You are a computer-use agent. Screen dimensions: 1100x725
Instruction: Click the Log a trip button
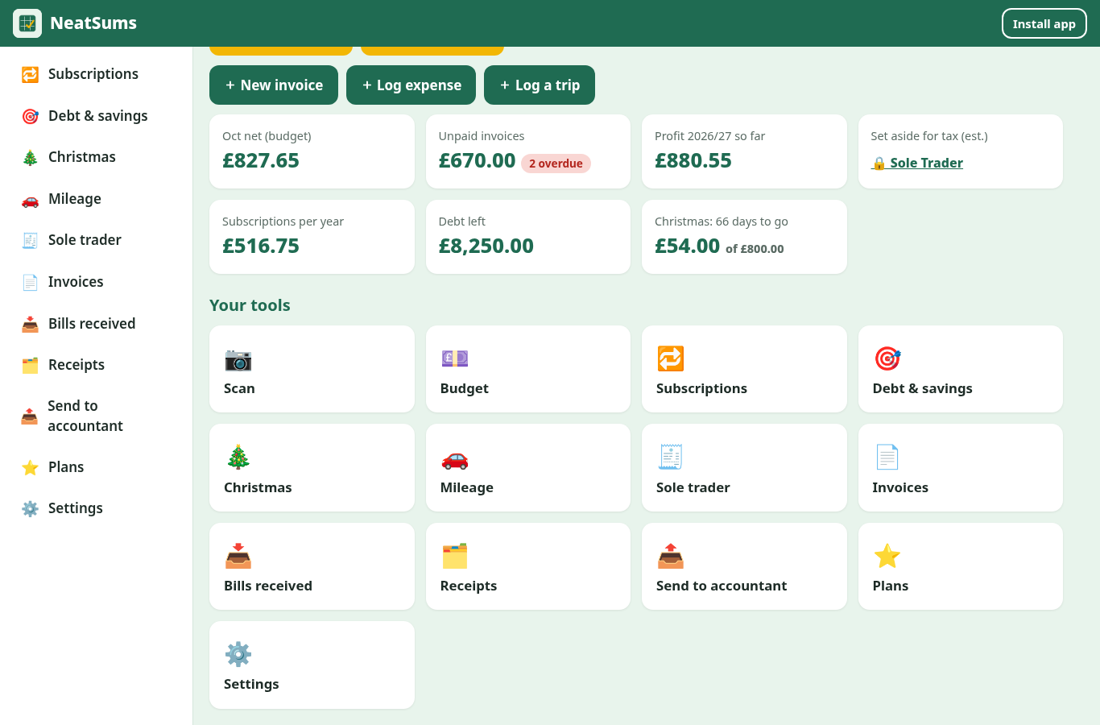pos(539,85)
